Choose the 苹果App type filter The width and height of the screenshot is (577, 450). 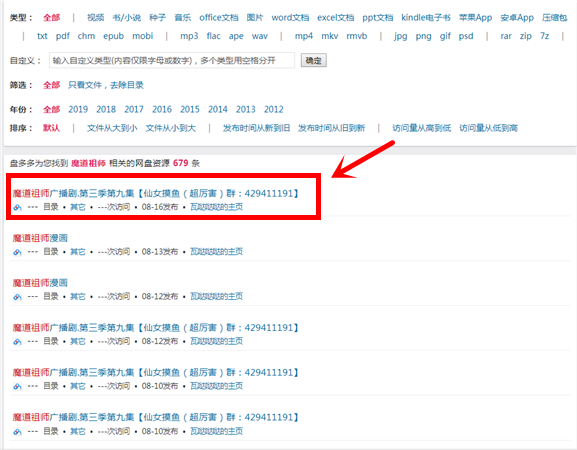475,17
